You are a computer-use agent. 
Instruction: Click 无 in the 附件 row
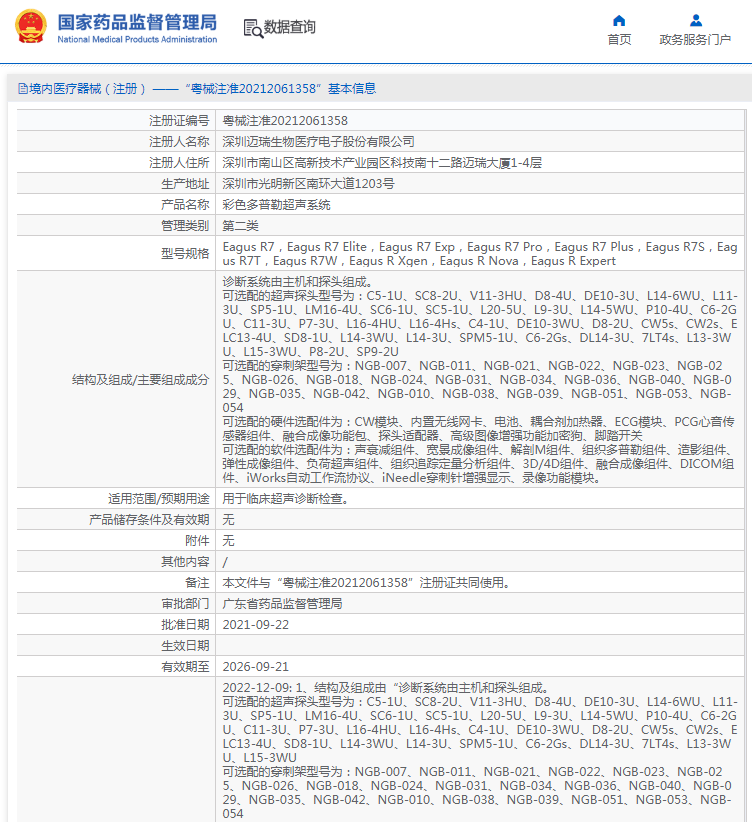(x=228, y=540)
